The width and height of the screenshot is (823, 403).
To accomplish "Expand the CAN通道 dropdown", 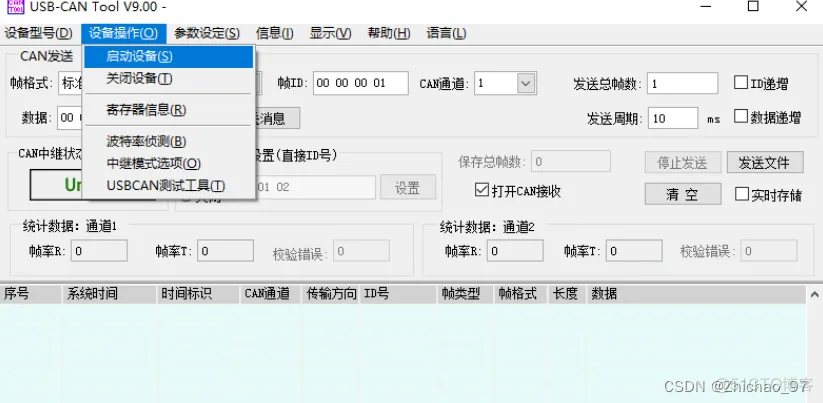I will pyautogui.click(x=526, y=83).
